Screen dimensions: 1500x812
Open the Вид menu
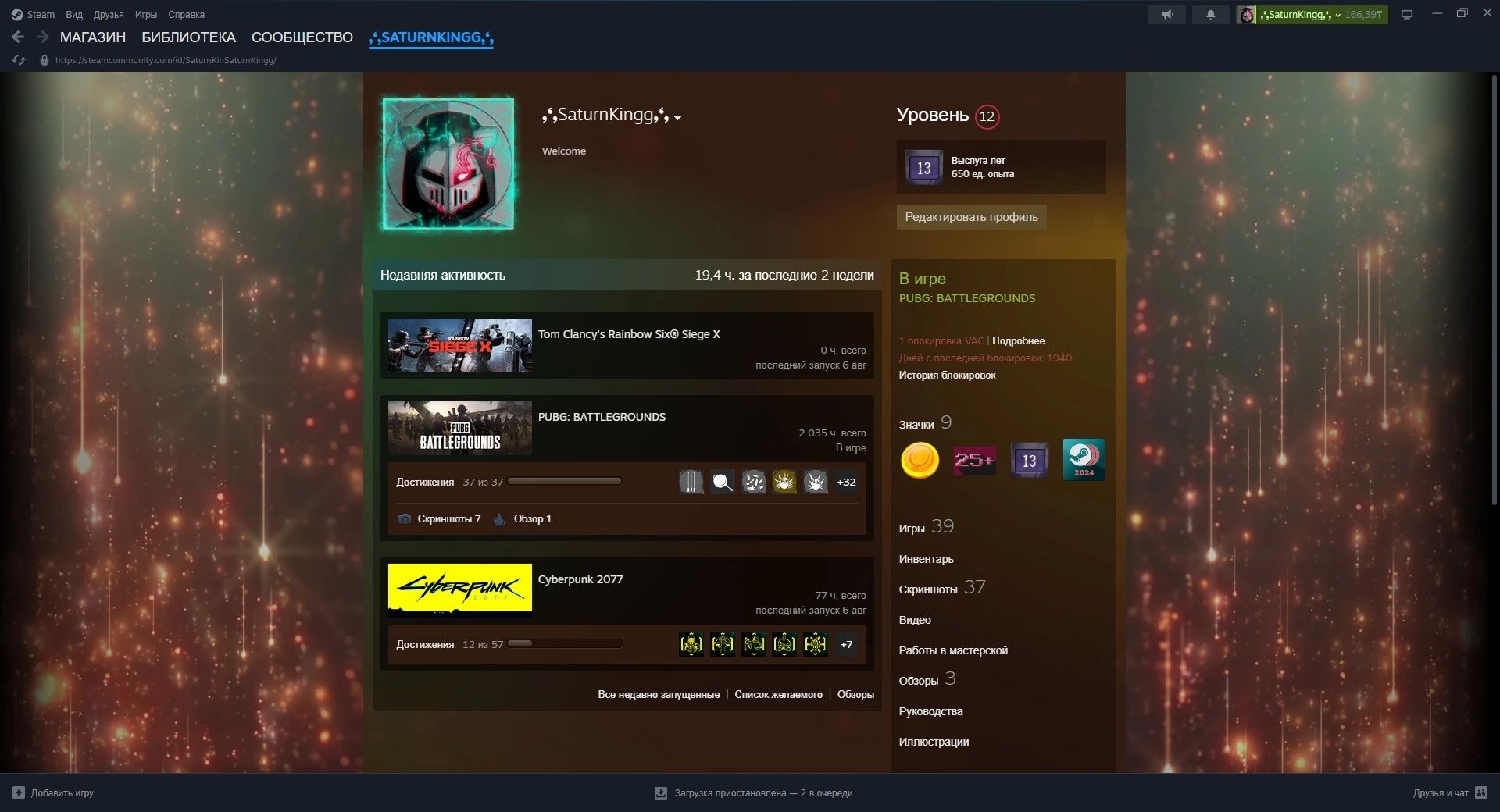click(x=74, y=15)
